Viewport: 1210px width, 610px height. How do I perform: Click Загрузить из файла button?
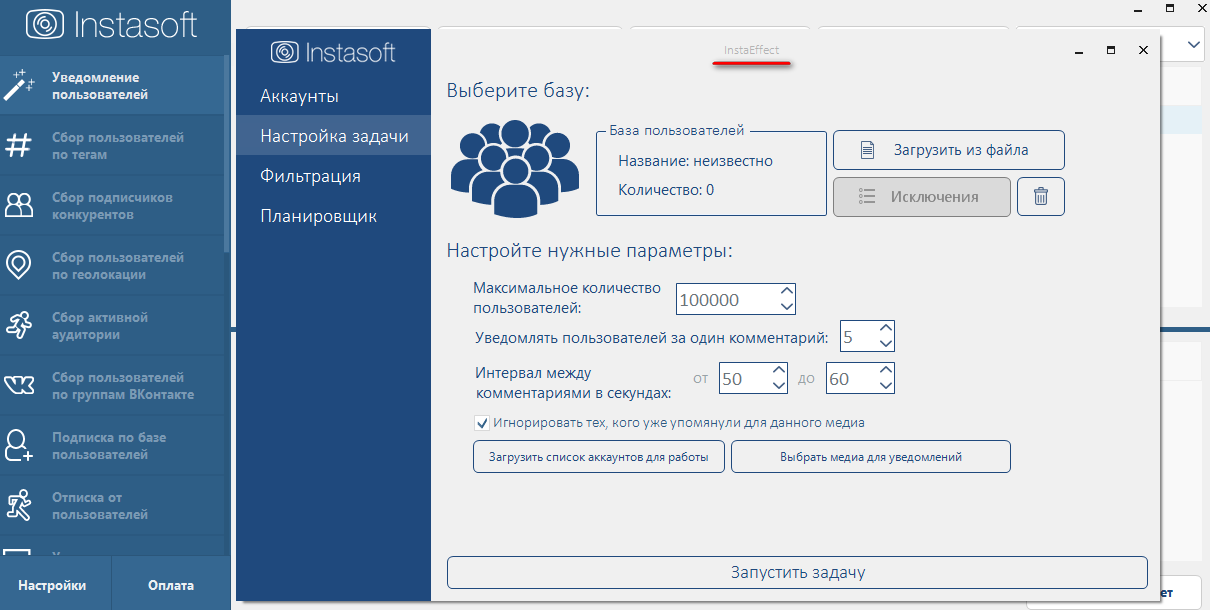948,150
